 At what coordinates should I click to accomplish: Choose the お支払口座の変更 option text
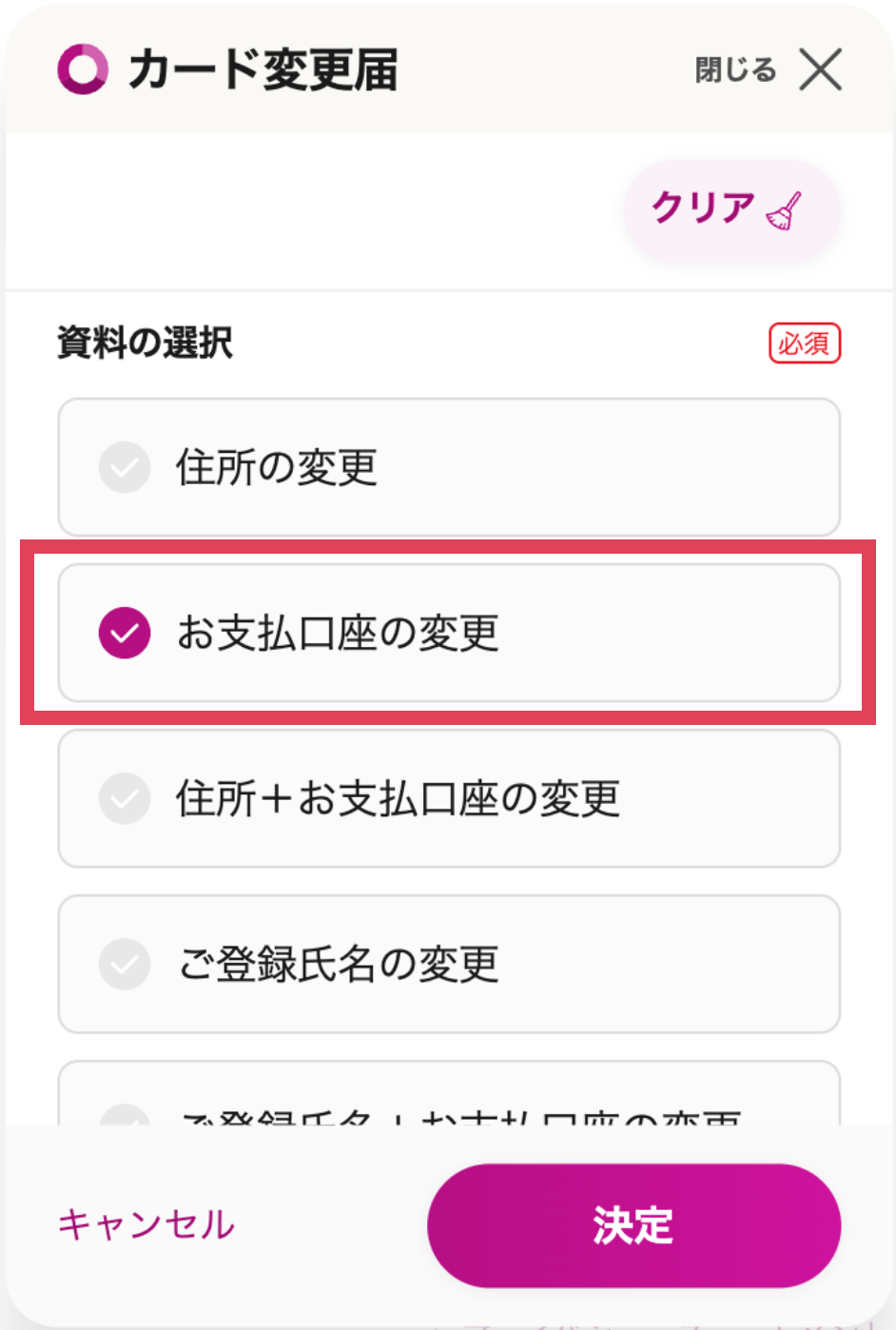[338, 633]
